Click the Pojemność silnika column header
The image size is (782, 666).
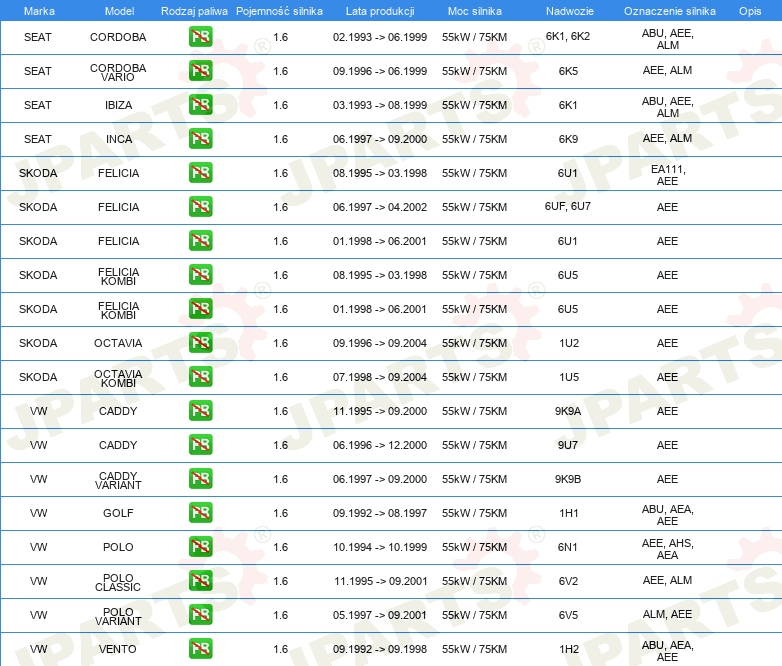click(279, 11)
